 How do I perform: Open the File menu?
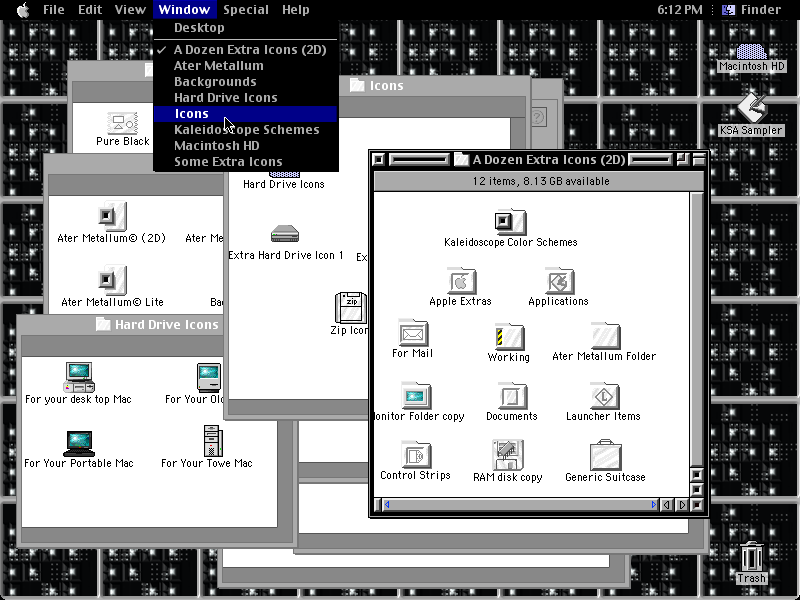pyautogui.click(x=53, y=10)
